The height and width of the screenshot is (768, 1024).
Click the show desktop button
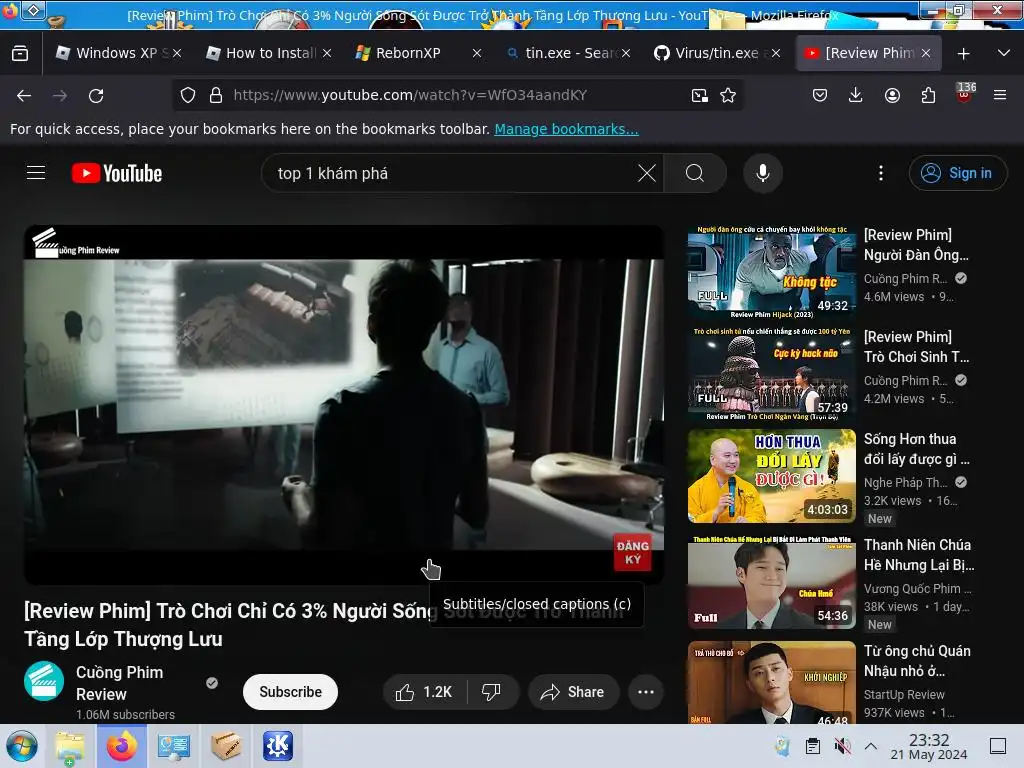coord(998,746)
